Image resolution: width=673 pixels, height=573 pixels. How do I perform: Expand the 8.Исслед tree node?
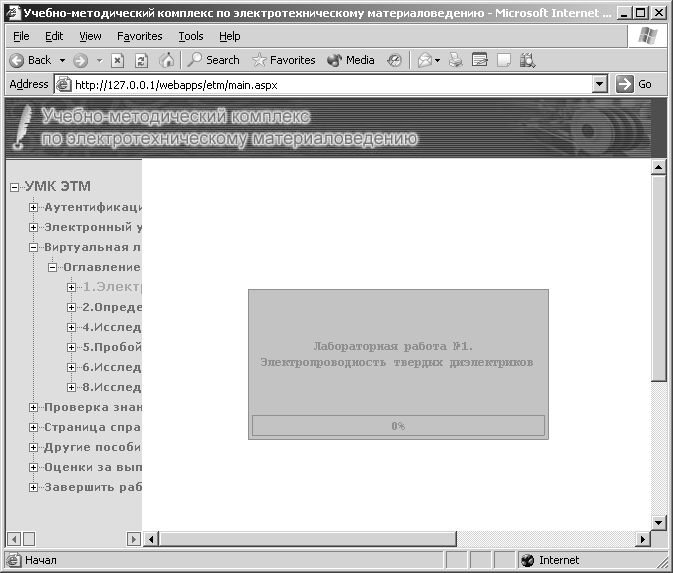click(x=72, y=388)
